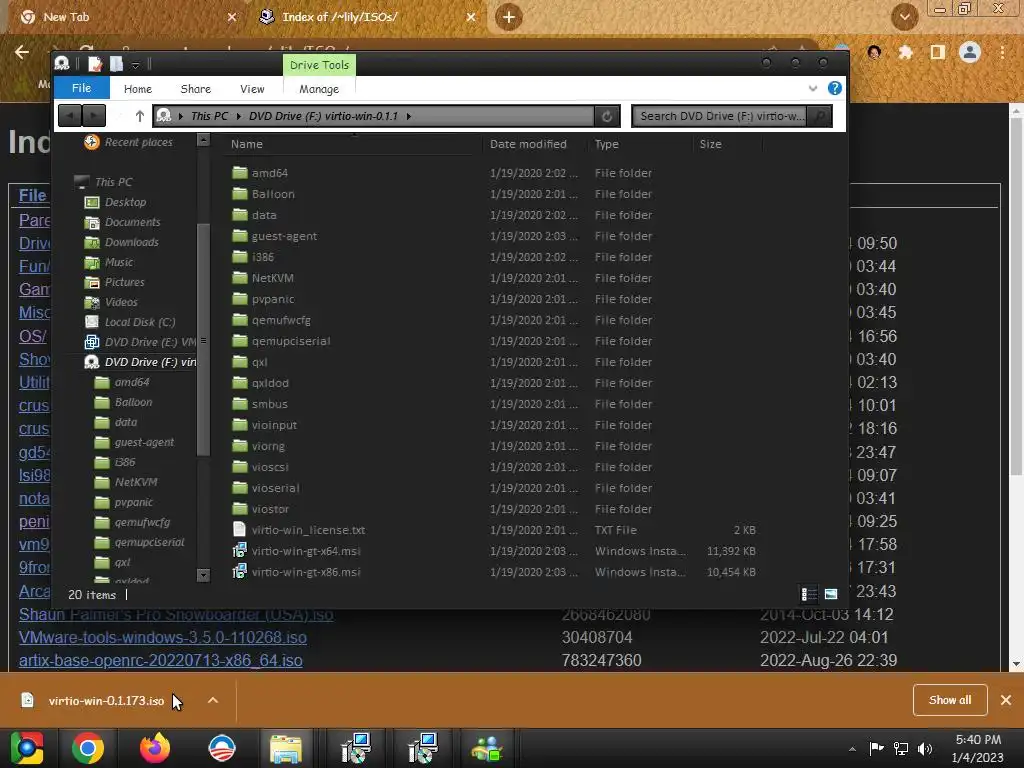
Task: Open the Home ribbon tab
Action: click(x=138, y=89)
